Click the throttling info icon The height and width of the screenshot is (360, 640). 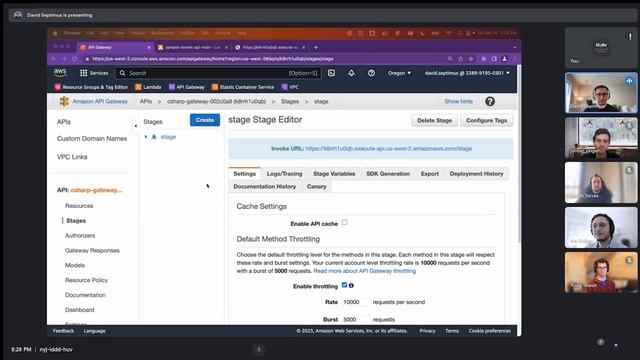coord(351,285)
